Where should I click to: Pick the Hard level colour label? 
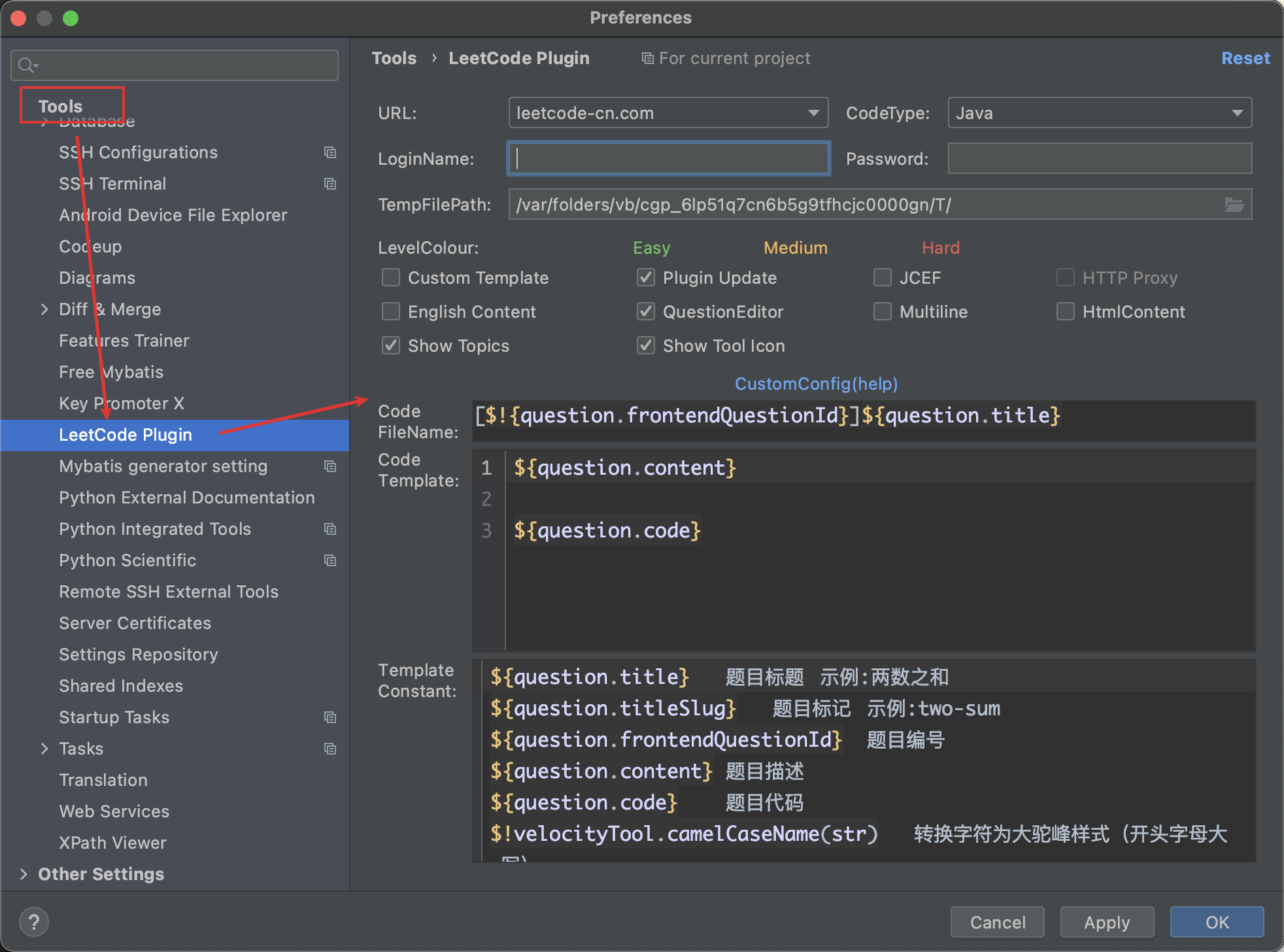(941, 248)
